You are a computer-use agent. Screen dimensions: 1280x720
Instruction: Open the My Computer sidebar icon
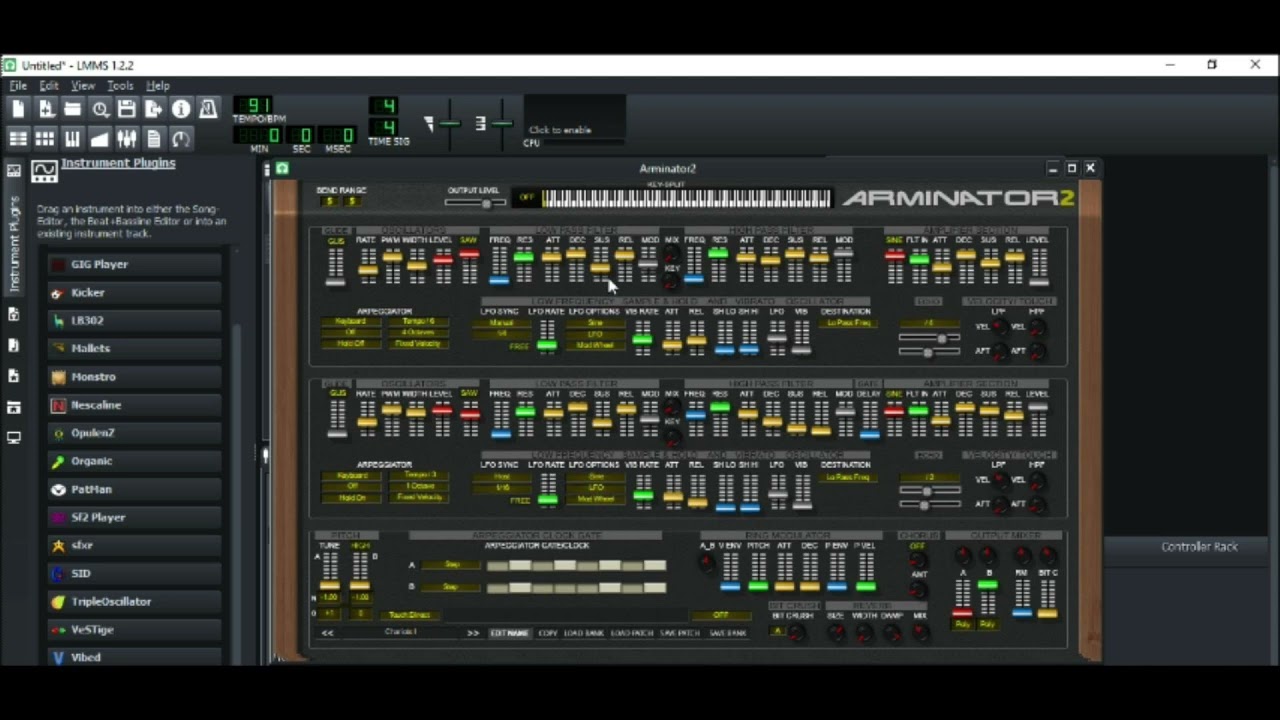[14, 438]
